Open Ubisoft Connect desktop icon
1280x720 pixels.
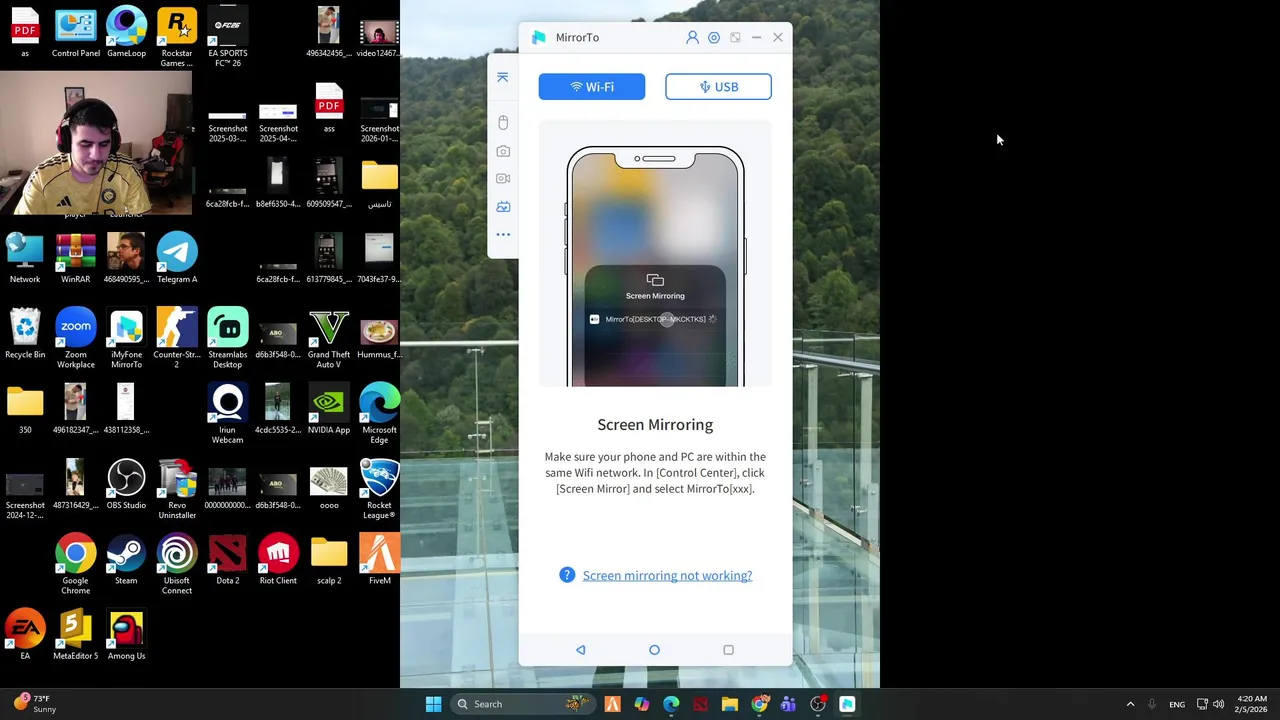(177, 565)
